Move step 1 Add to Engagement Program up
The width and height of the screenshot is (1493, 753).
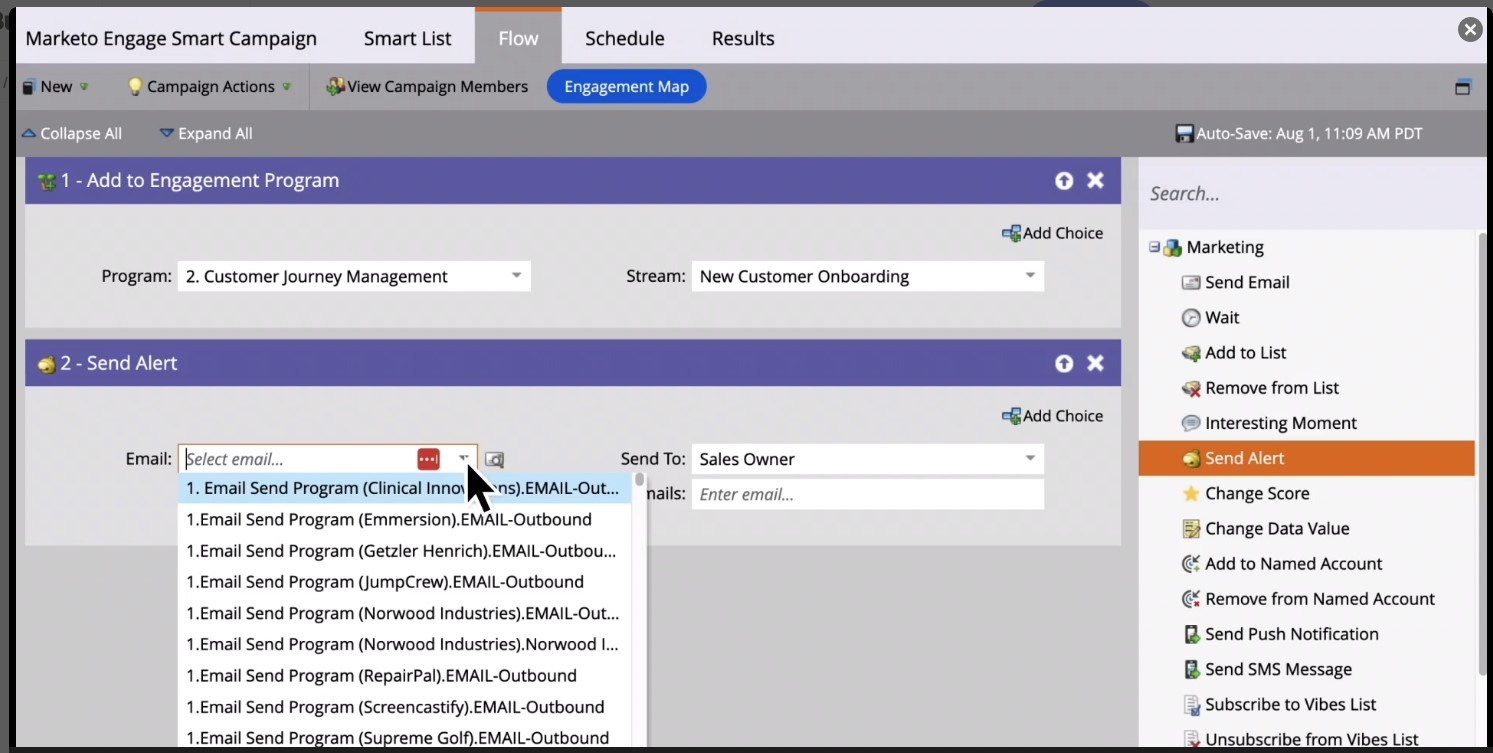tap(1064, 181)
